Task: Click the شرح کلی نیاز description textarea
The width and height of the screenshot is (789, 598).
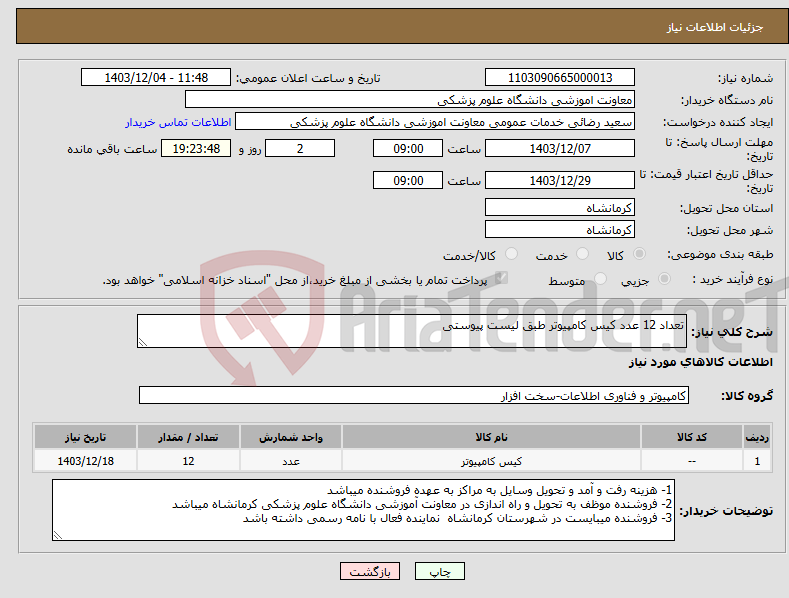Action: (412, 331)
